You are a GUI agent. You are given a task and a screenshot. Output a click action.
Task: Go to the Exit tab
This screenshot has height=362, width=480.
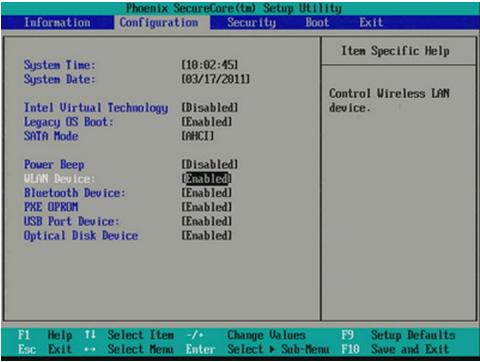click(371, 23)
